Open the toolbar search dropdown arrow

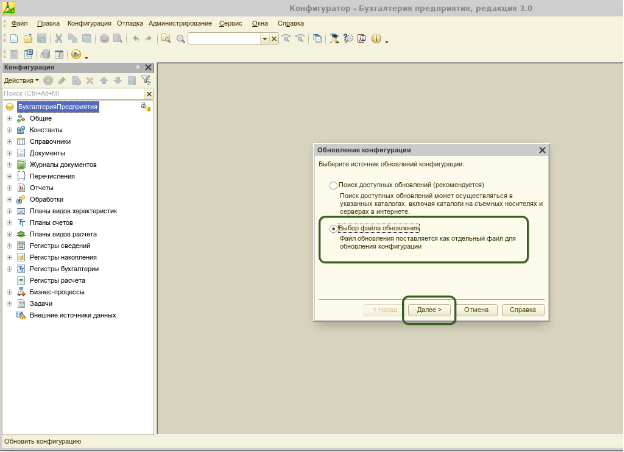click(265, 39)
